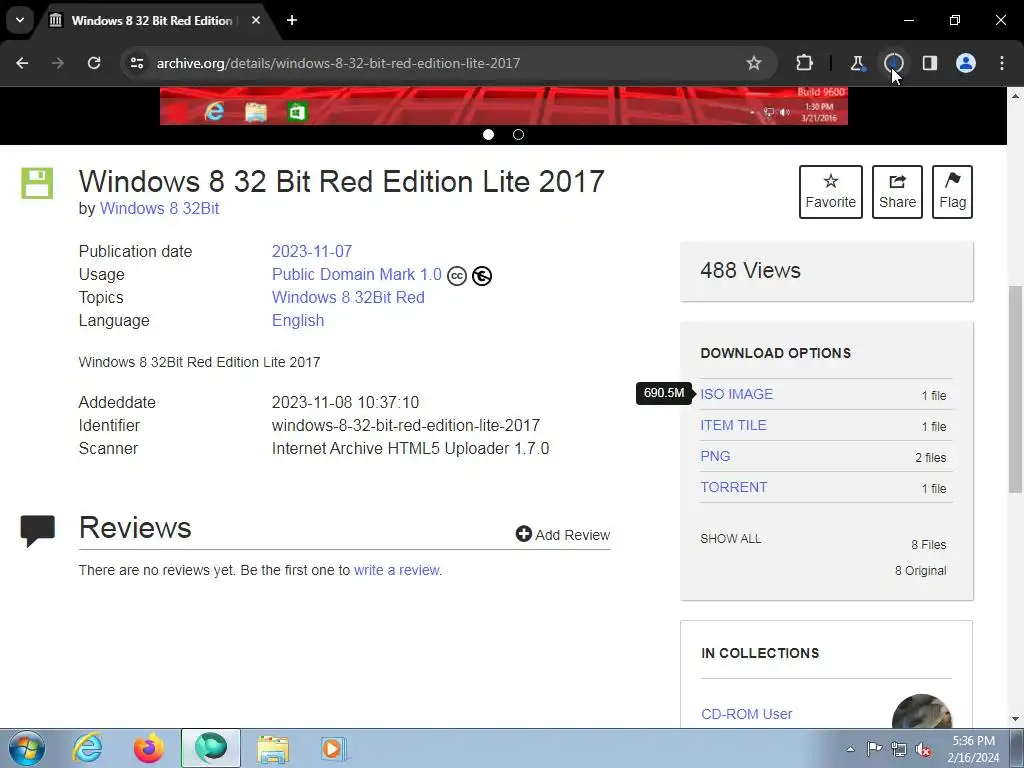Screen dimensions: 1024x768
Task: Click identifier windows-8-32-bit-red-edition-lite-2017 text
Action: (x=406, y=426)
